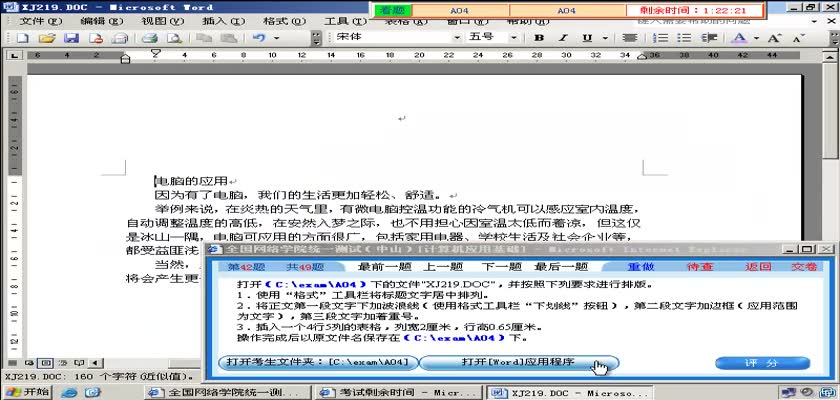Open the 插入(I) menu
Viewport: 840px width, 400px height.
click(x=223, y=21)
